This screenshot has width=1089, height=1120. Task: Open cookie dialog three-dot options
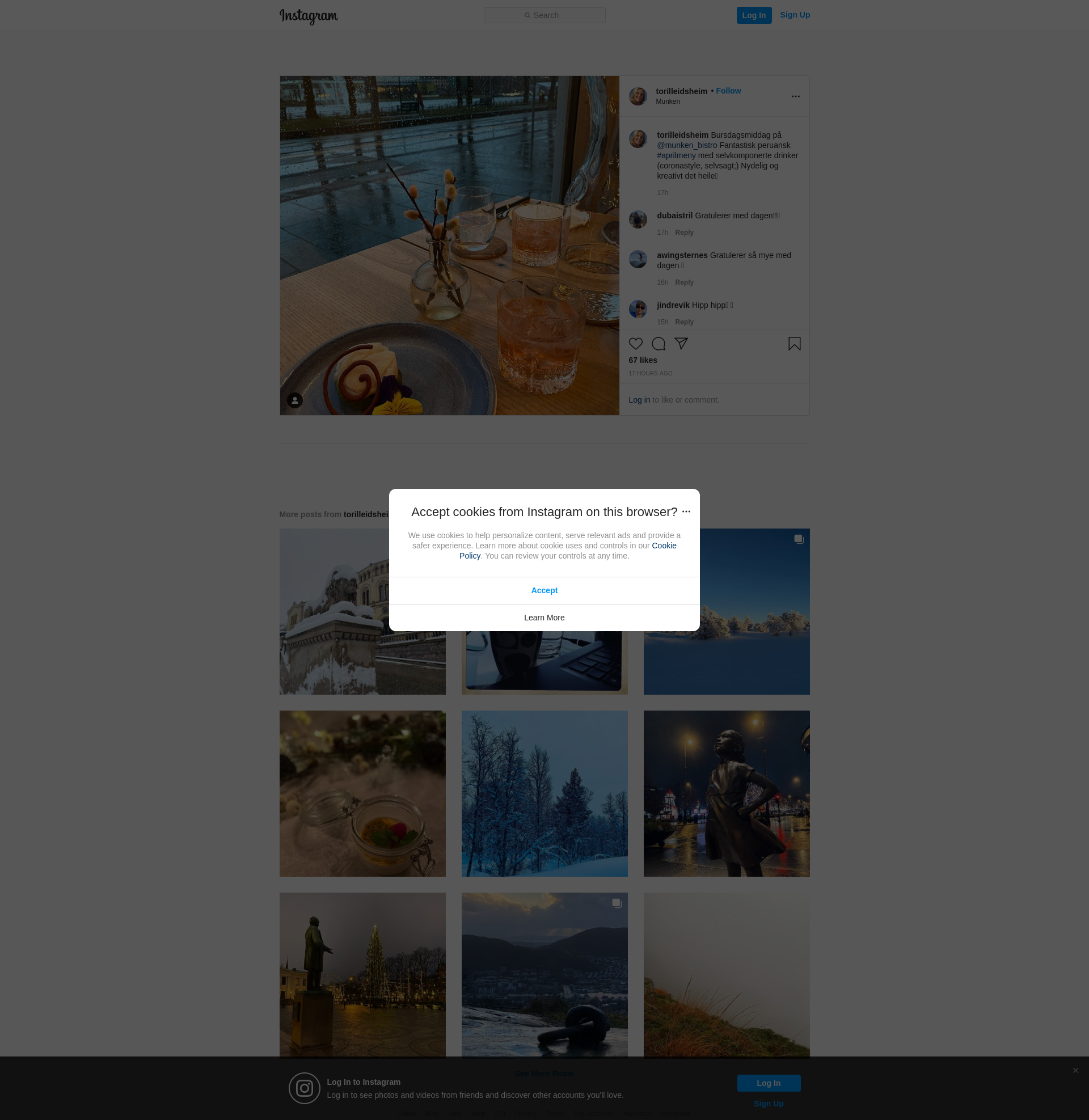click(x=686, y=512)
